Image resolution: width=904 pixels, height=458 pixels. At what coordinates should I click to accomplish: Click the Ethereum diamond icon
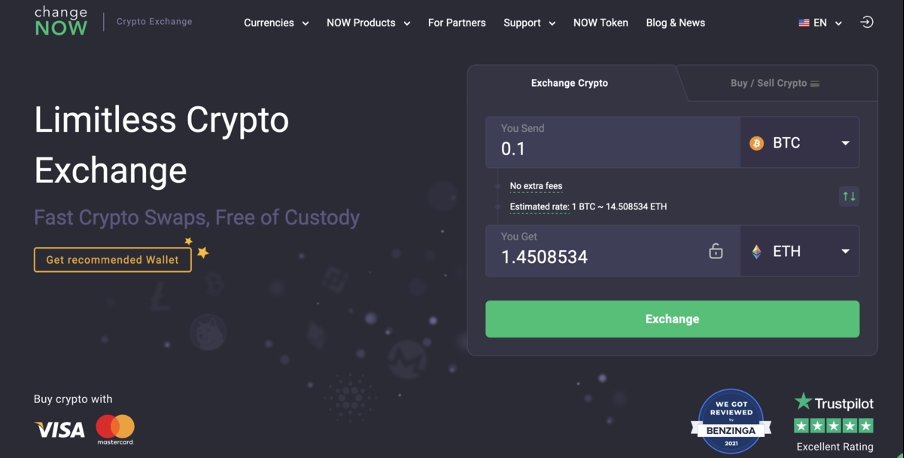[x=756, y=251]
